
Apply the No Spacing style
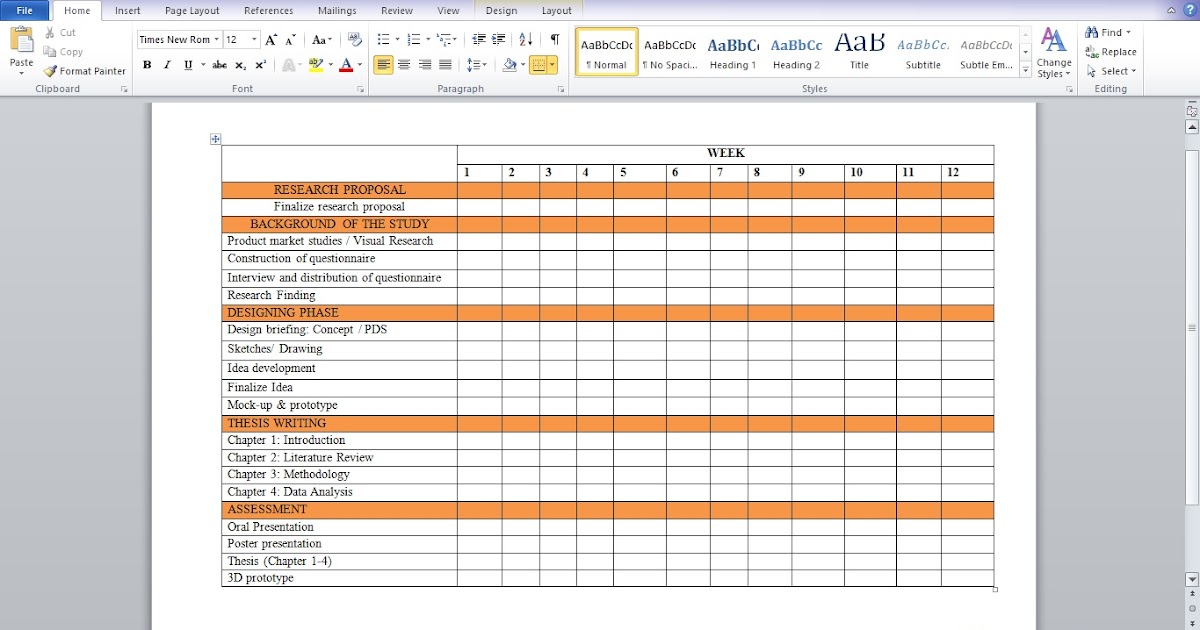[x=670, y=52]
